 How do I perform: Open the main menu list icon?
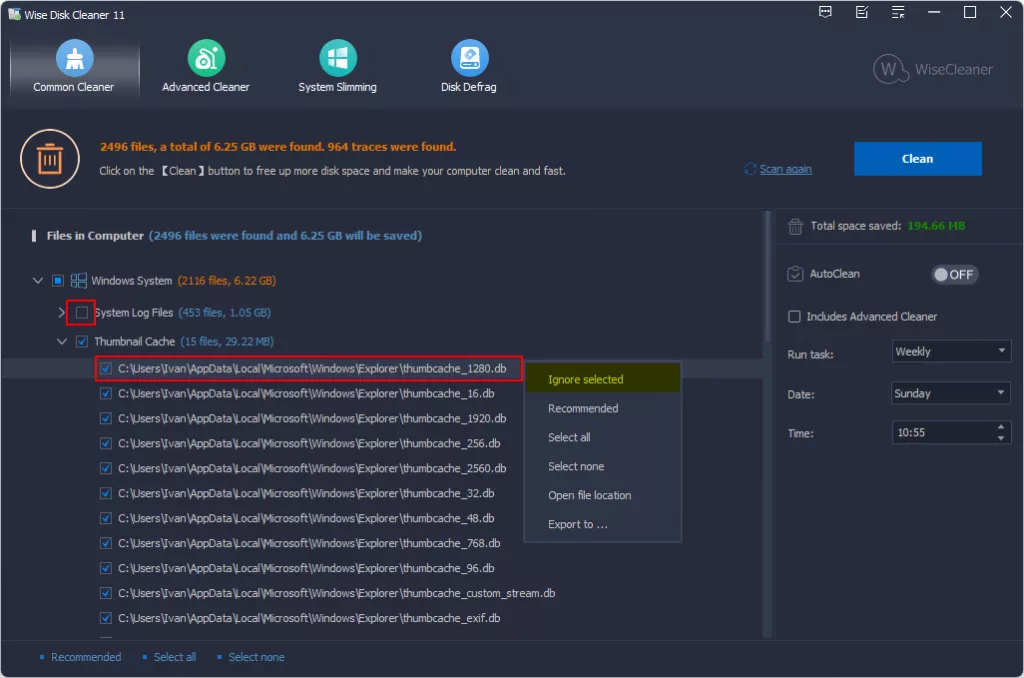tap(898, 12)
